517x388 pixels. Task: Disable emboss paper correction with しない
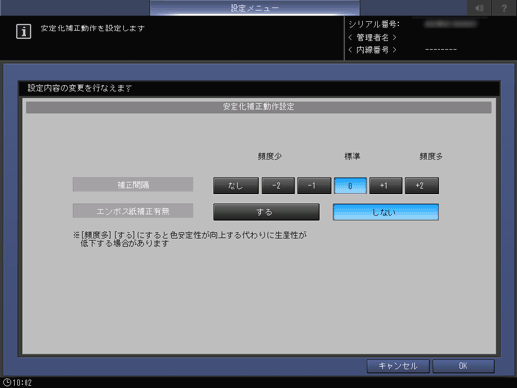point(386,212)
